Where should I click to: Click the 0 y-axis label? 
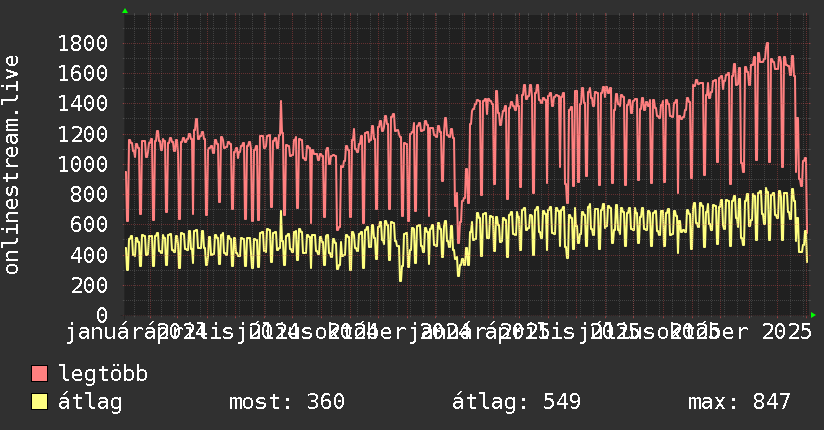102,315
